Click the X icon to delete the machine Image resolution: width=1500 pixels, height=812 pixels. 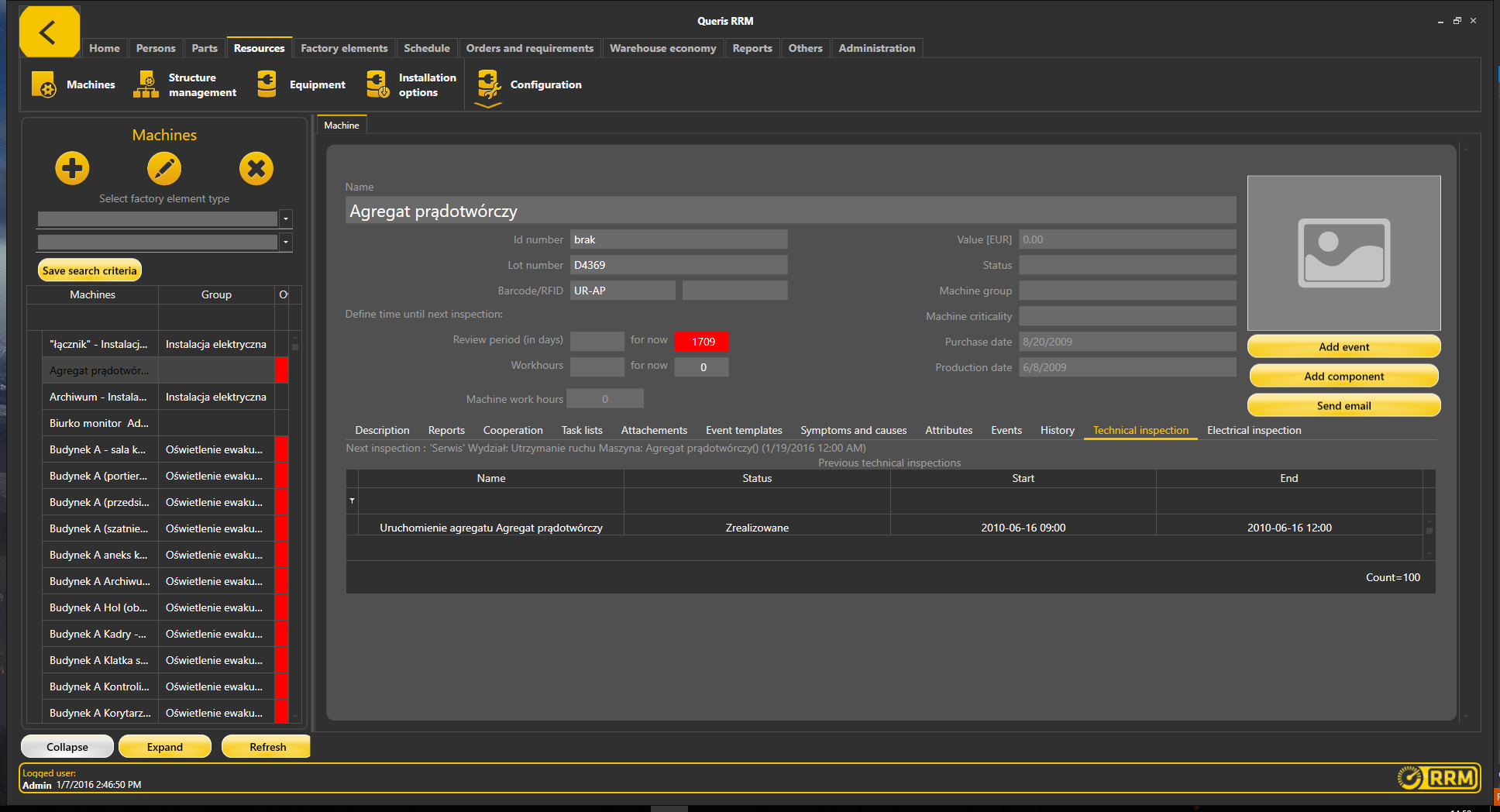tap(256, 168)
